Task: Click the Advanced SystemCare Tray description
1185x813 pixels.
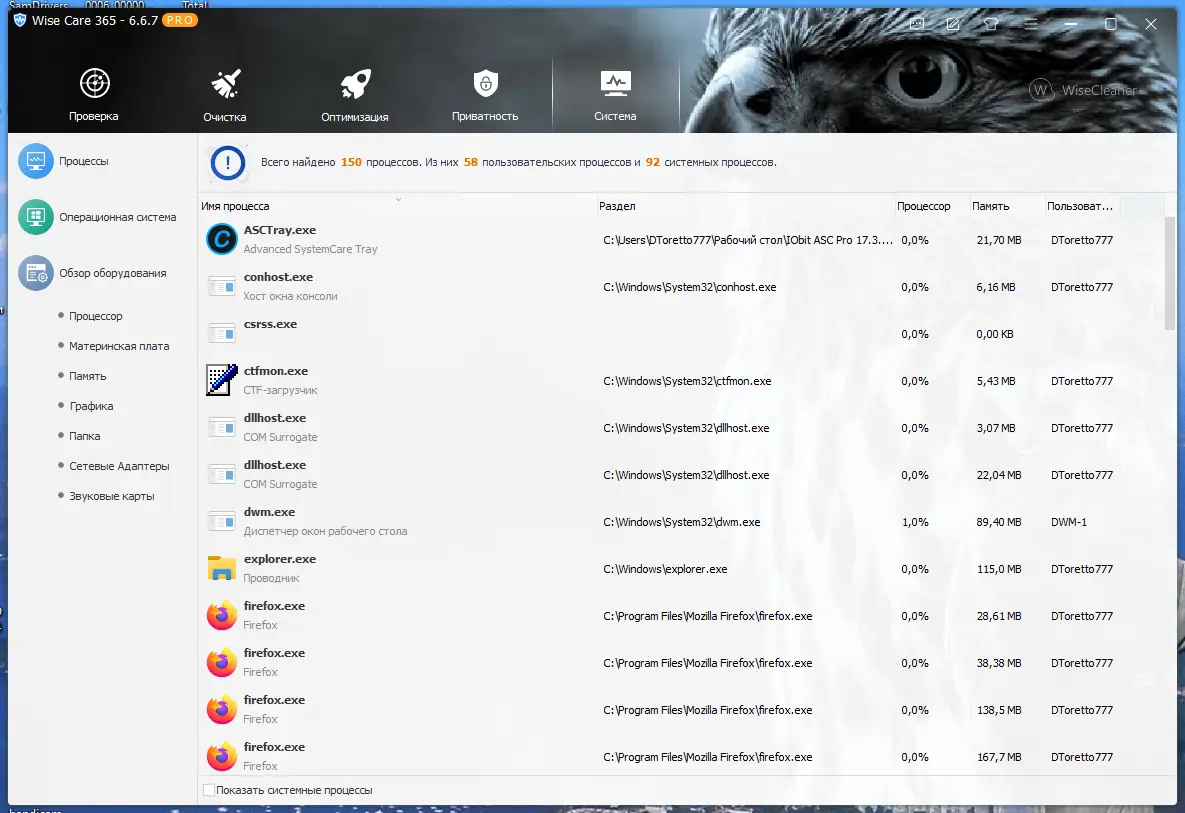Action: (x=310, y=249)
